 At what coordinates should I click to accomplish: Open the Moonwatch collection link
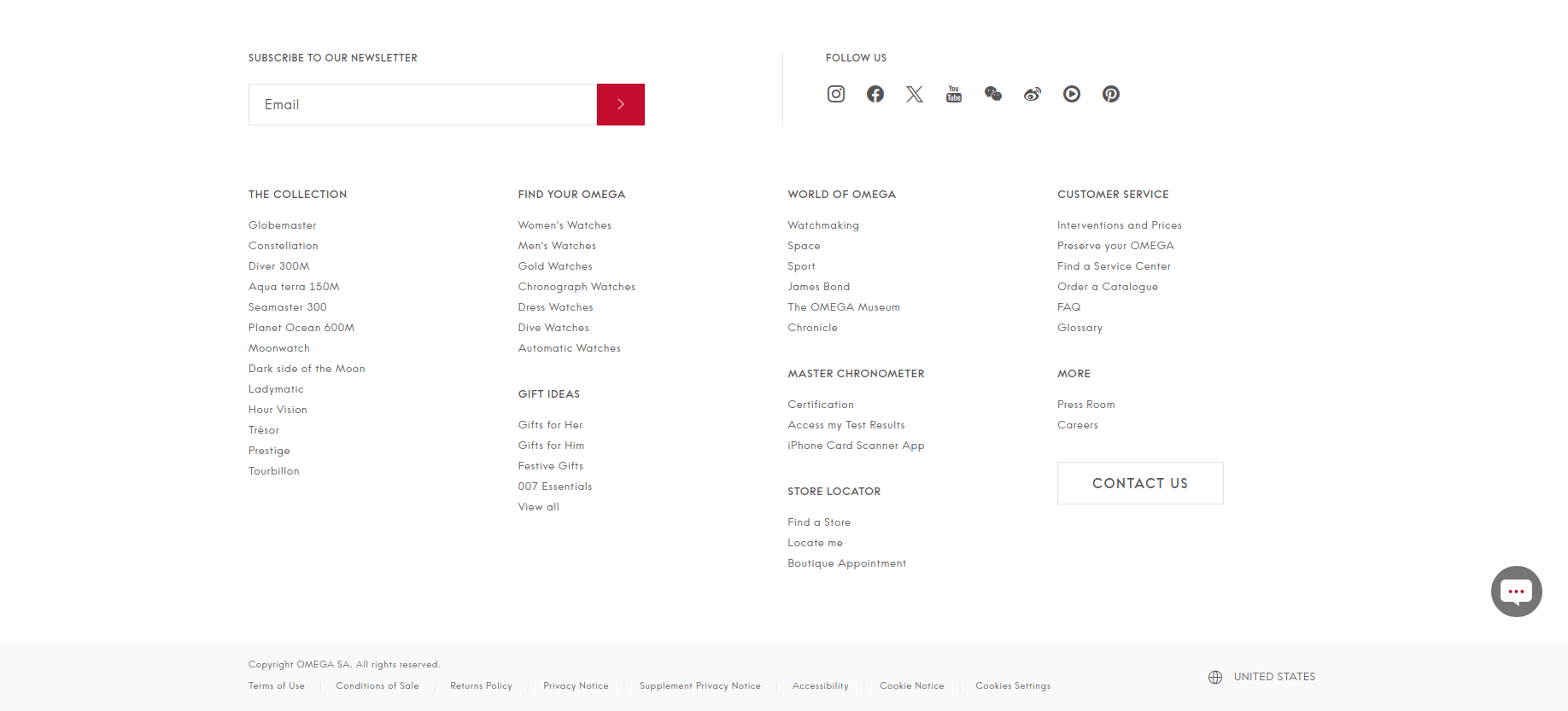pyautogui.click(x=279, y=348)
